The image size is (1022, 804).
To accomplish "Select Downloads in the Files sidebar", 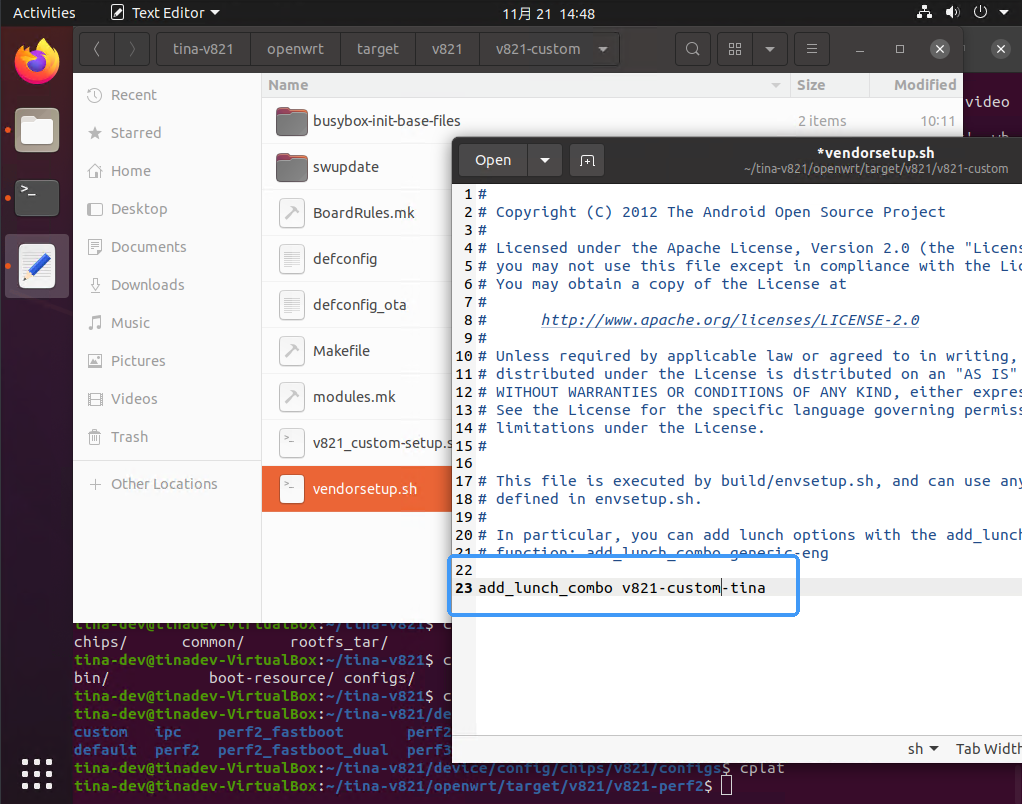I will (147, 285).
